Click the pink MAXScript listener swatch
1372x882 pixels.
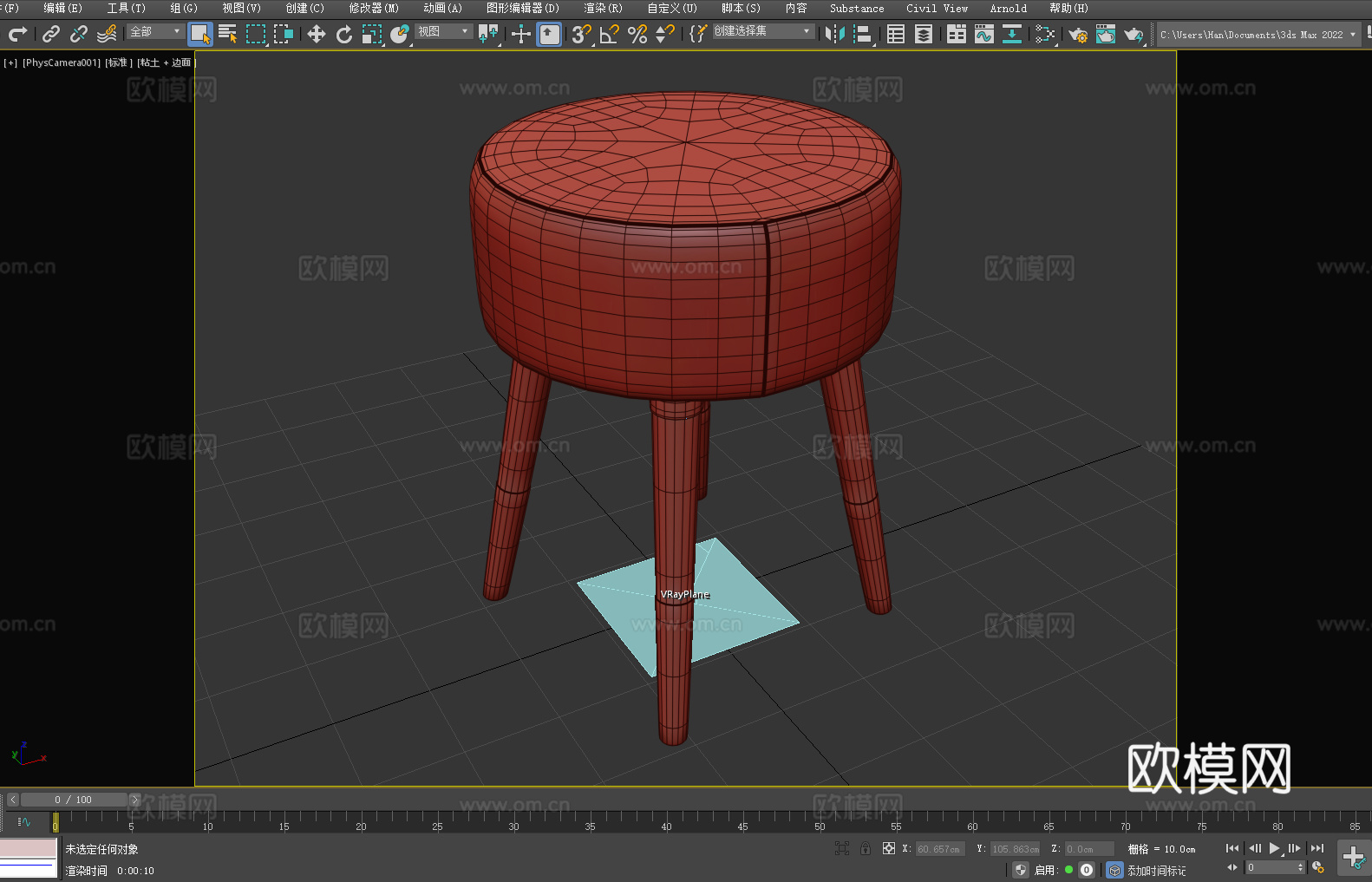click(29, 848)
